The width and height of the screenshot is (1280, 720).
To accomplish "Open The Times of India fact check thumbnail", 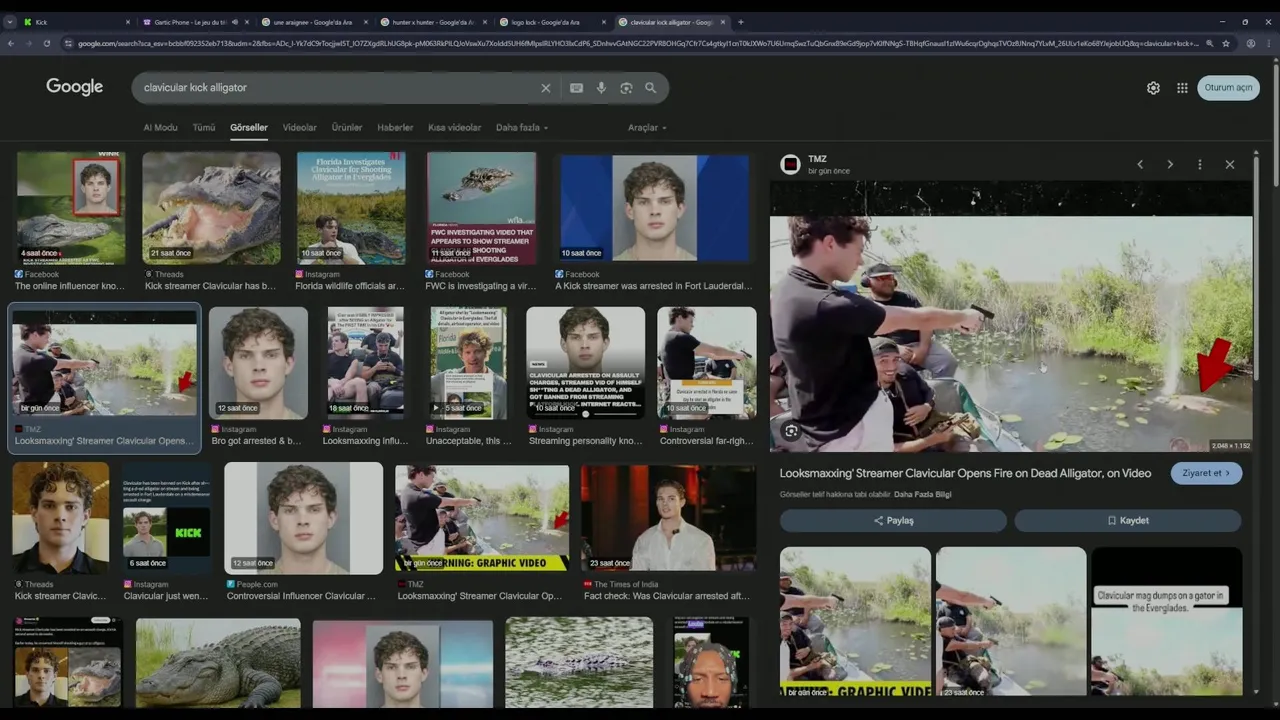I will 668,518.
